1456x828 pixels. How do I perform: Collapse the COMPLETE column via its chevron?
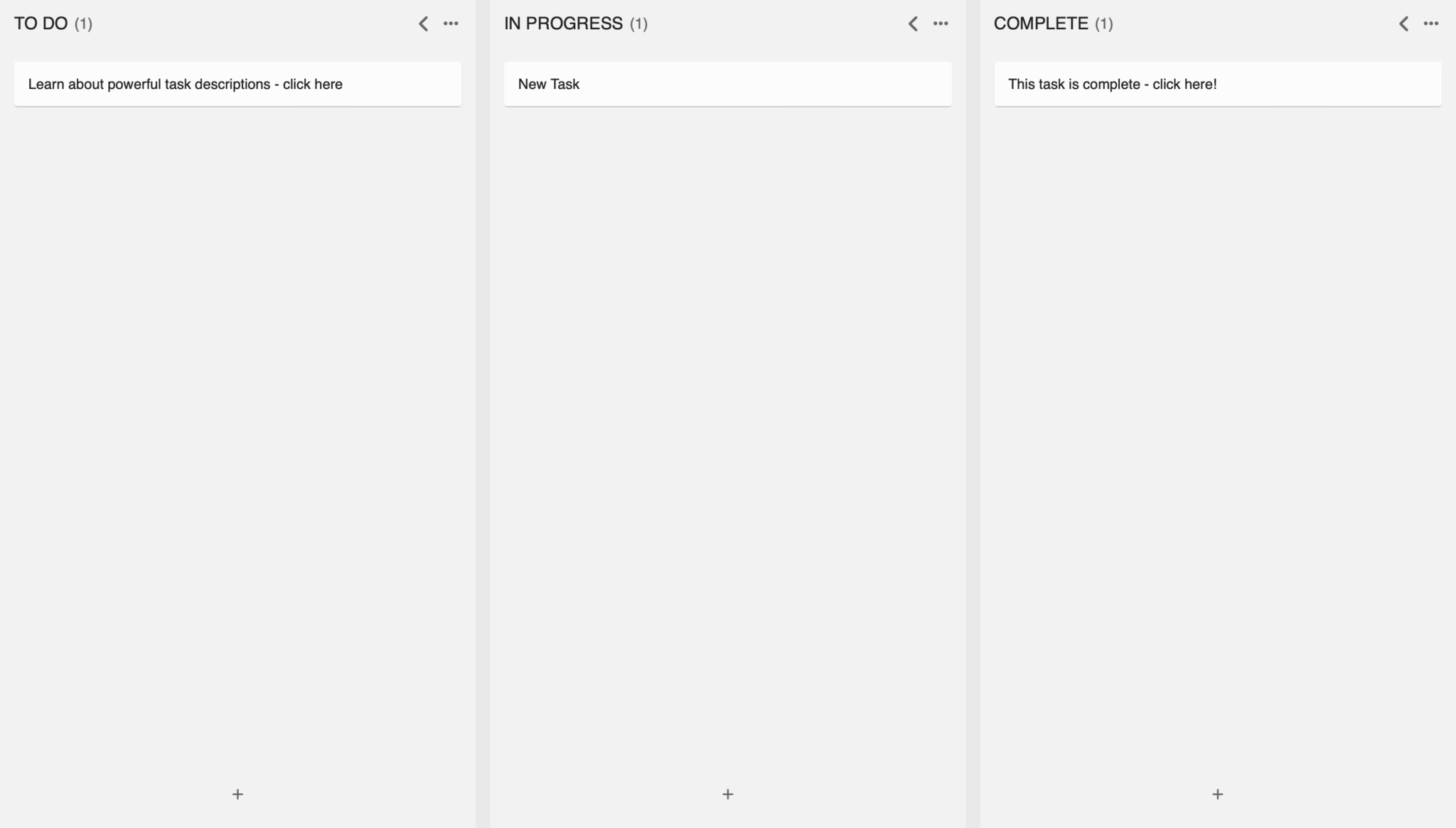(1403, 23)
